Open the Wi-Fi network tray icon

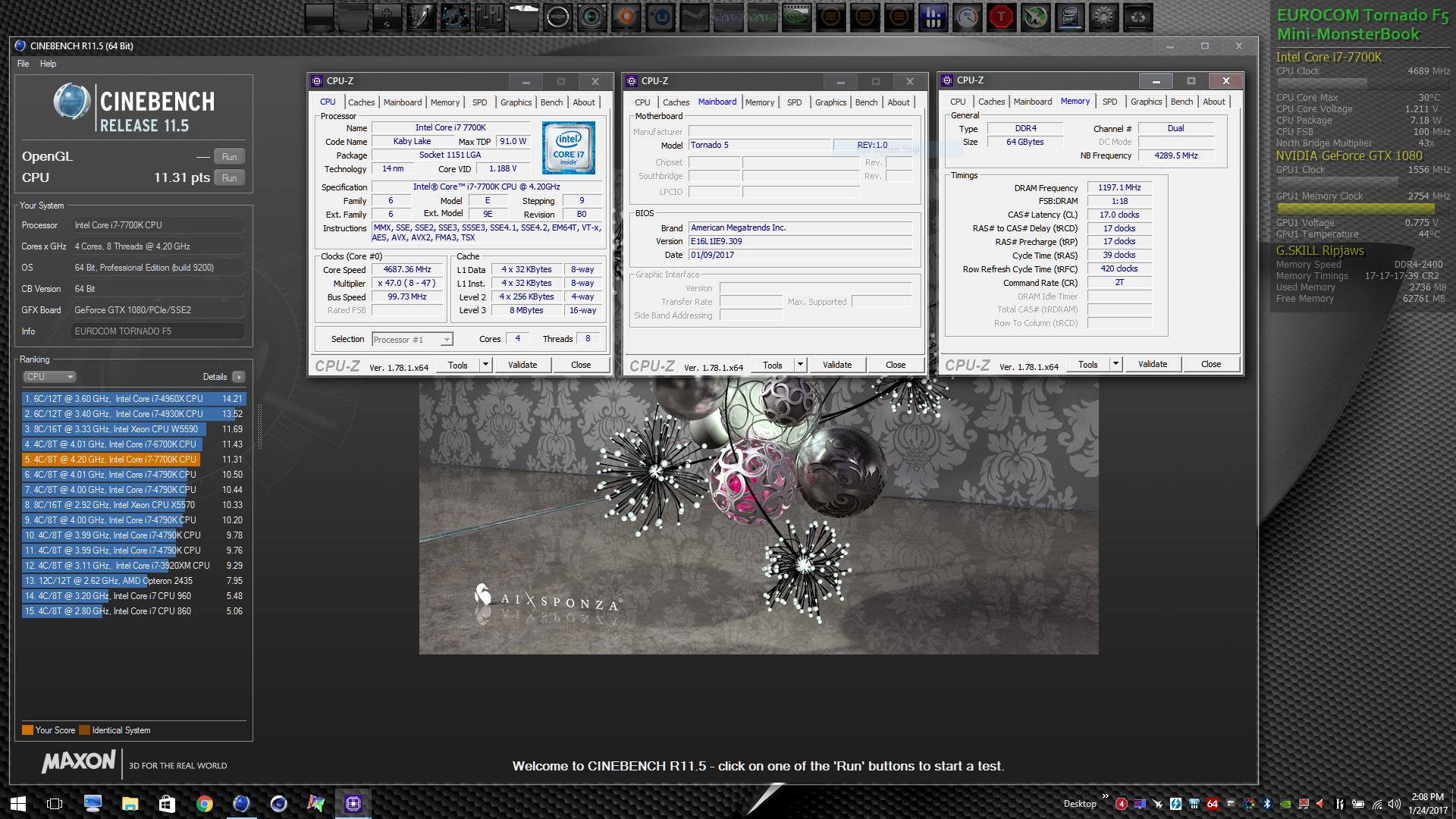1376,804
